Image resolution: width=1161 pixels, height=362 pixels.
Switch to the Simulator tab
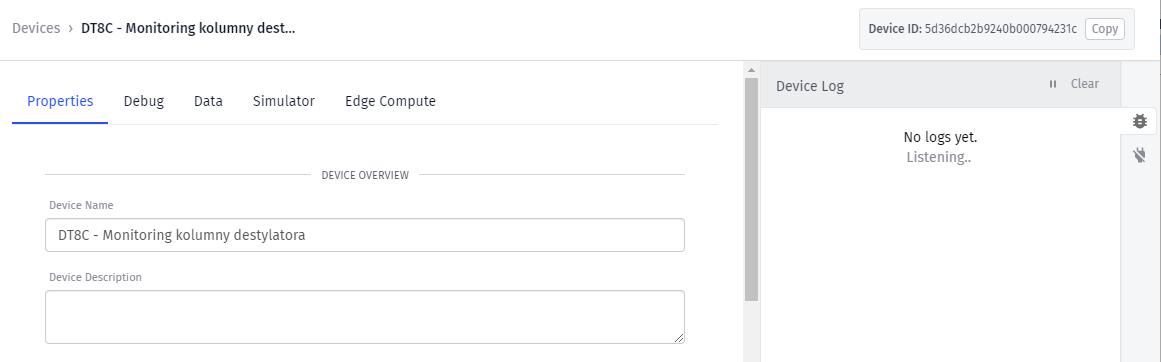pyautogui.click(x=284, y=101)
